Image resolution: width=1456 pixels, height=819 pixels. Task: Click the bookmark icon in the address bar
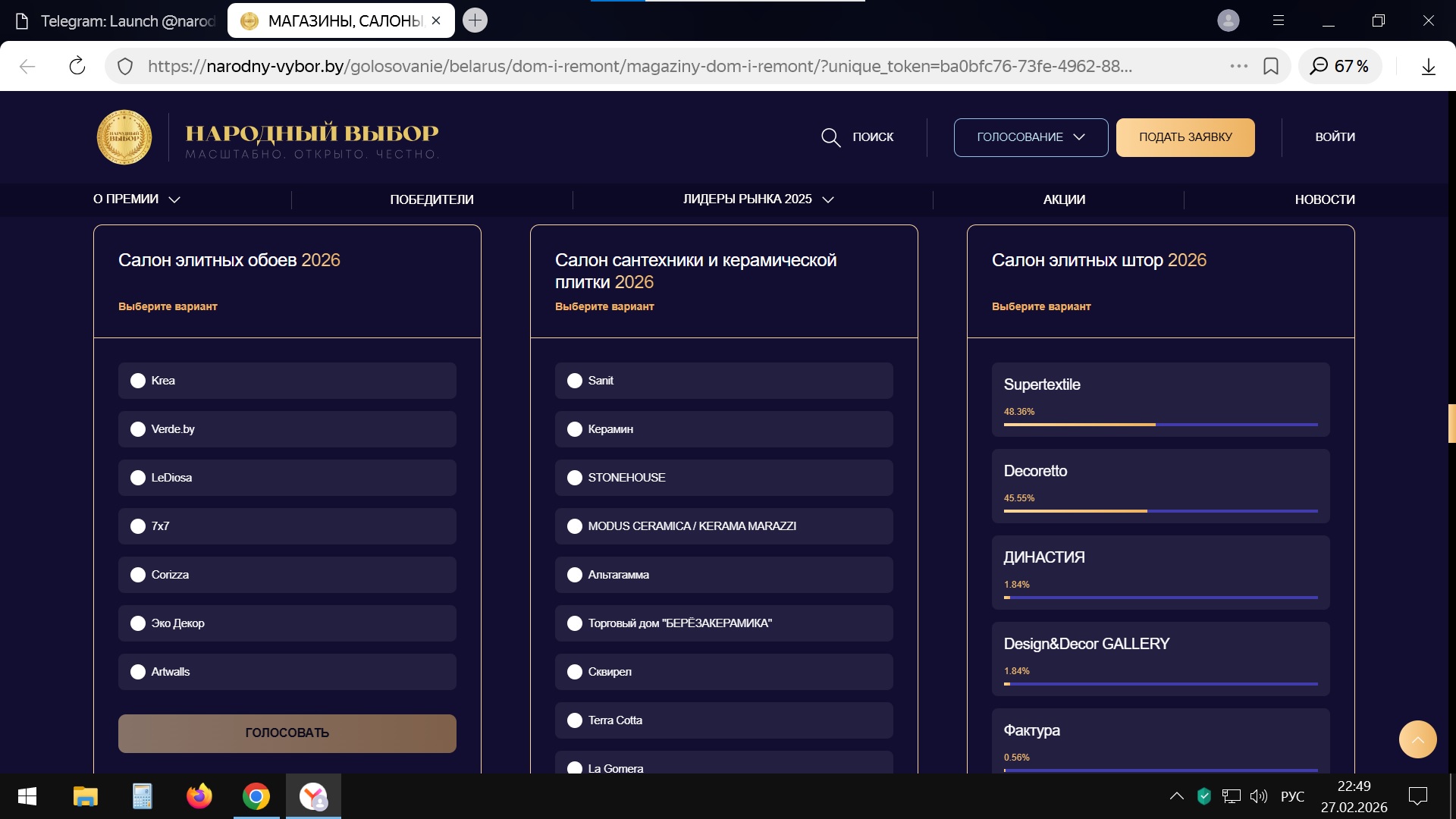tap(1271, 66)
